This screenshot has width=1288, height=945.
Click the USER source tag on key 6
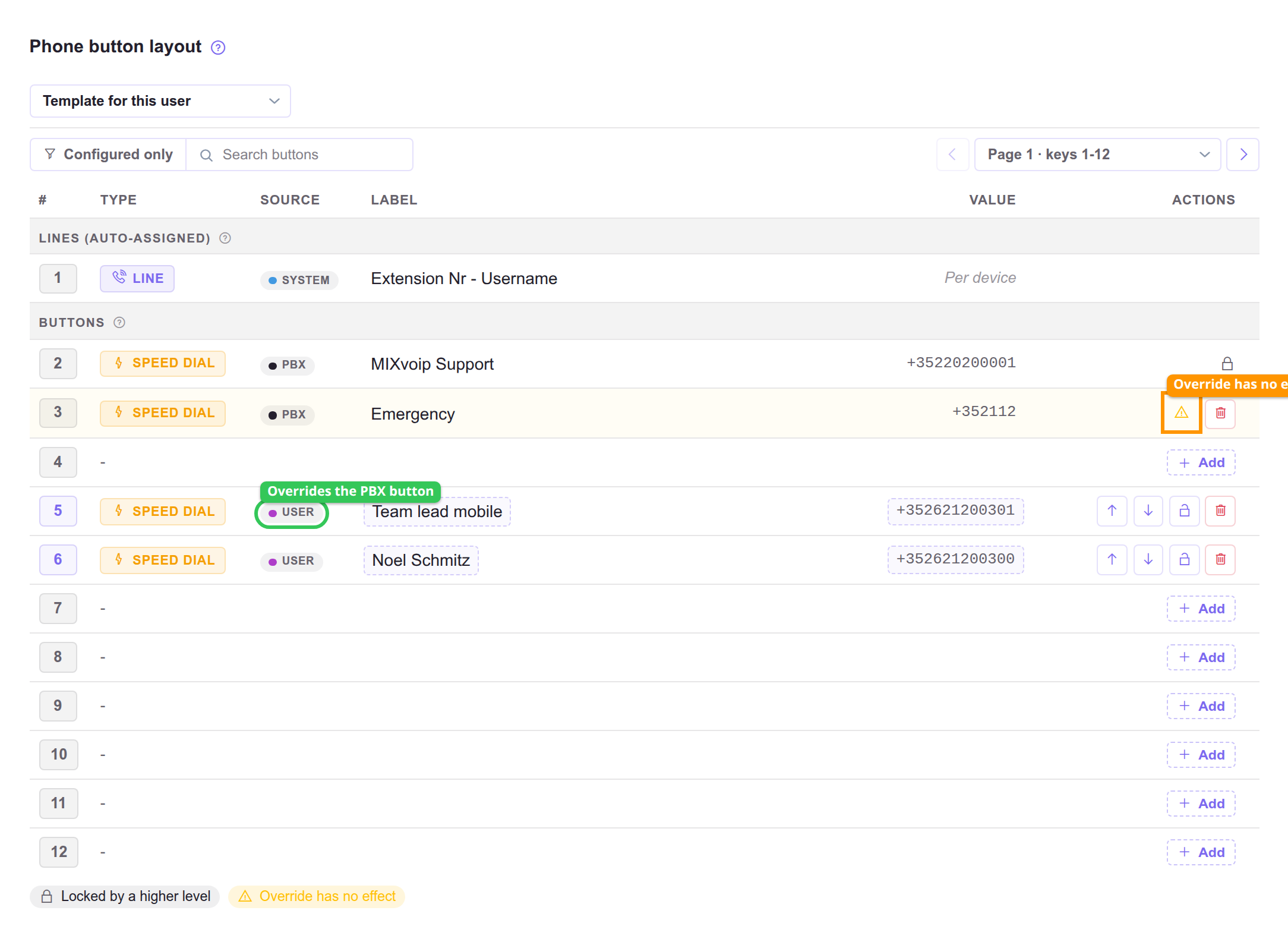click(292, 561)
